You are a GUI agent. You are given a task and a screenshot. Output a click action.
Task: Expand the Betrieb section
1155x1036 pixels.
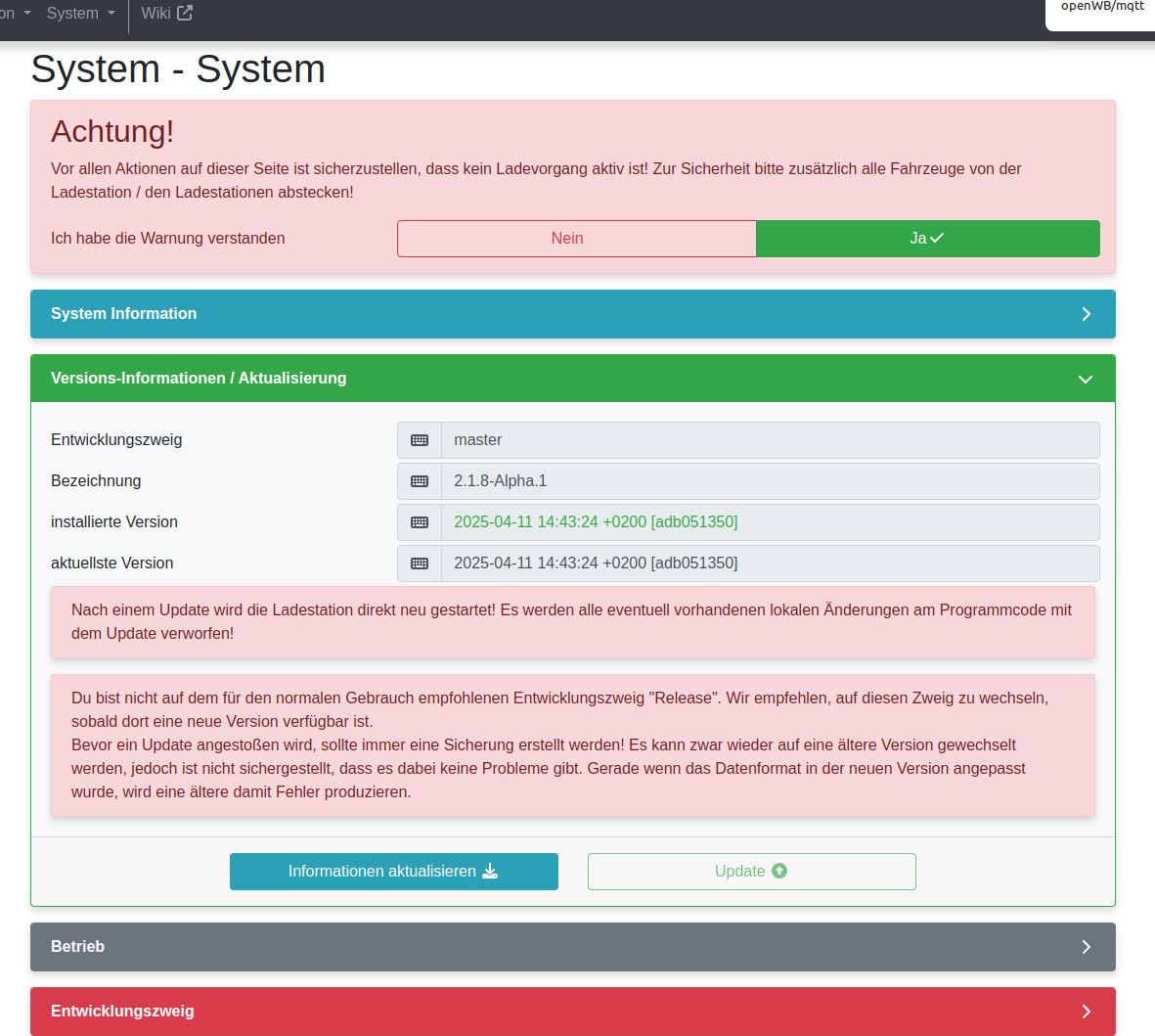573,946
